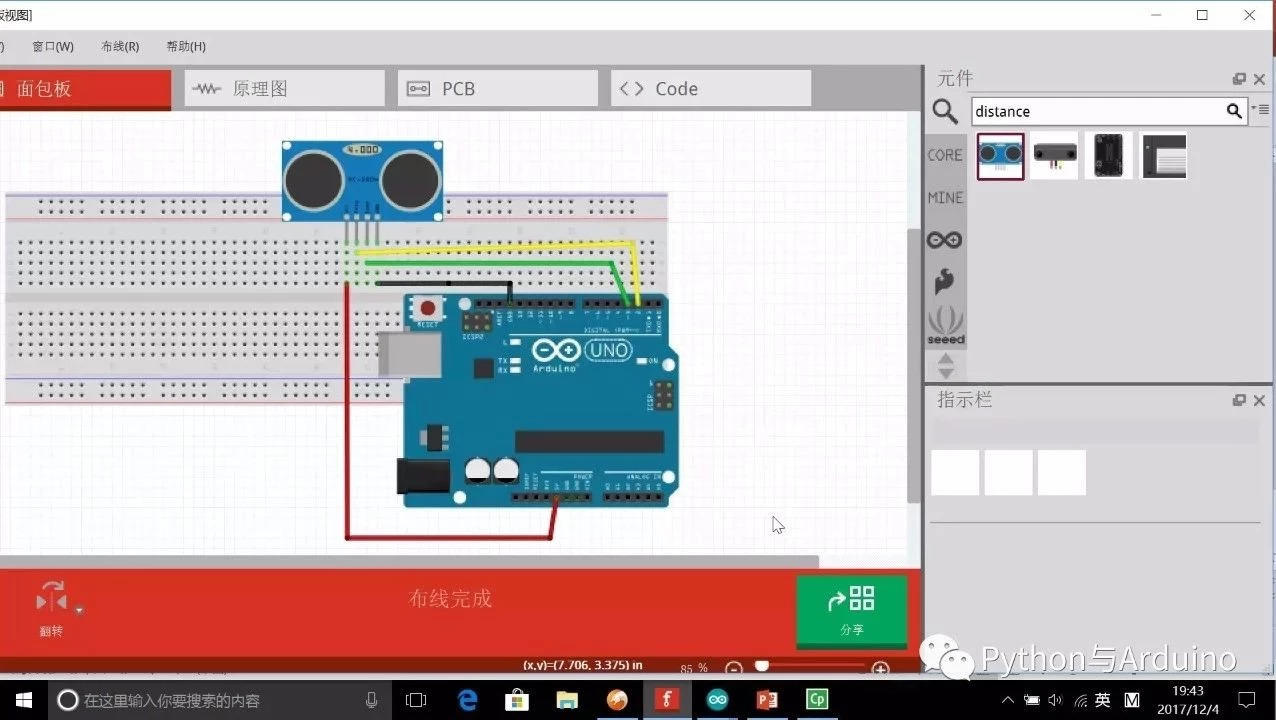The image size is (1276, 720).
Task: Select the black module part search result
Action: point(1109,156)
